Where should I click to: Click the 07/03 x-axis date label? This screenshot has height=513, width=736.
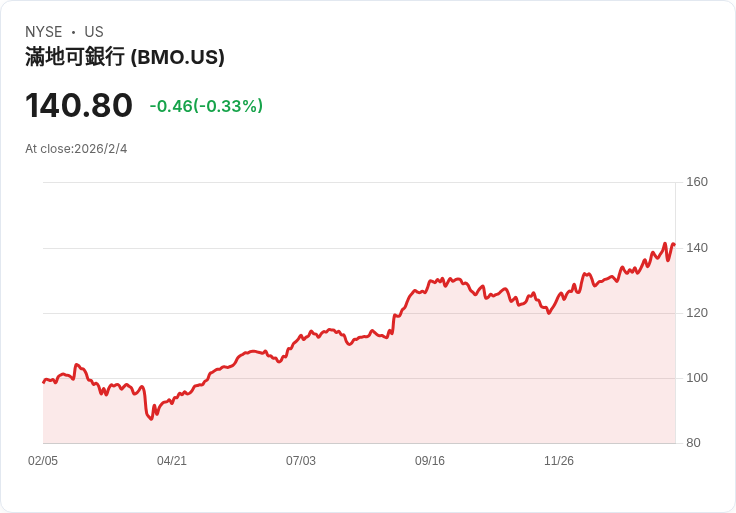[301, 461]
